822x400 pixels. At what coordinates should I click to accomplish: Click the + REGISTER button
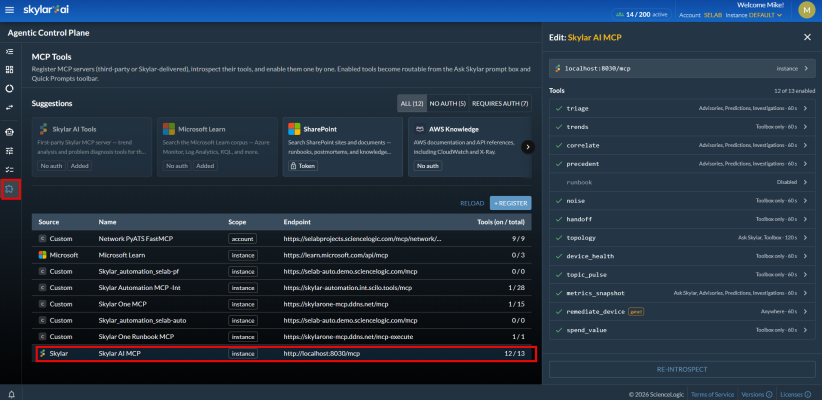(x=511, y=203)
